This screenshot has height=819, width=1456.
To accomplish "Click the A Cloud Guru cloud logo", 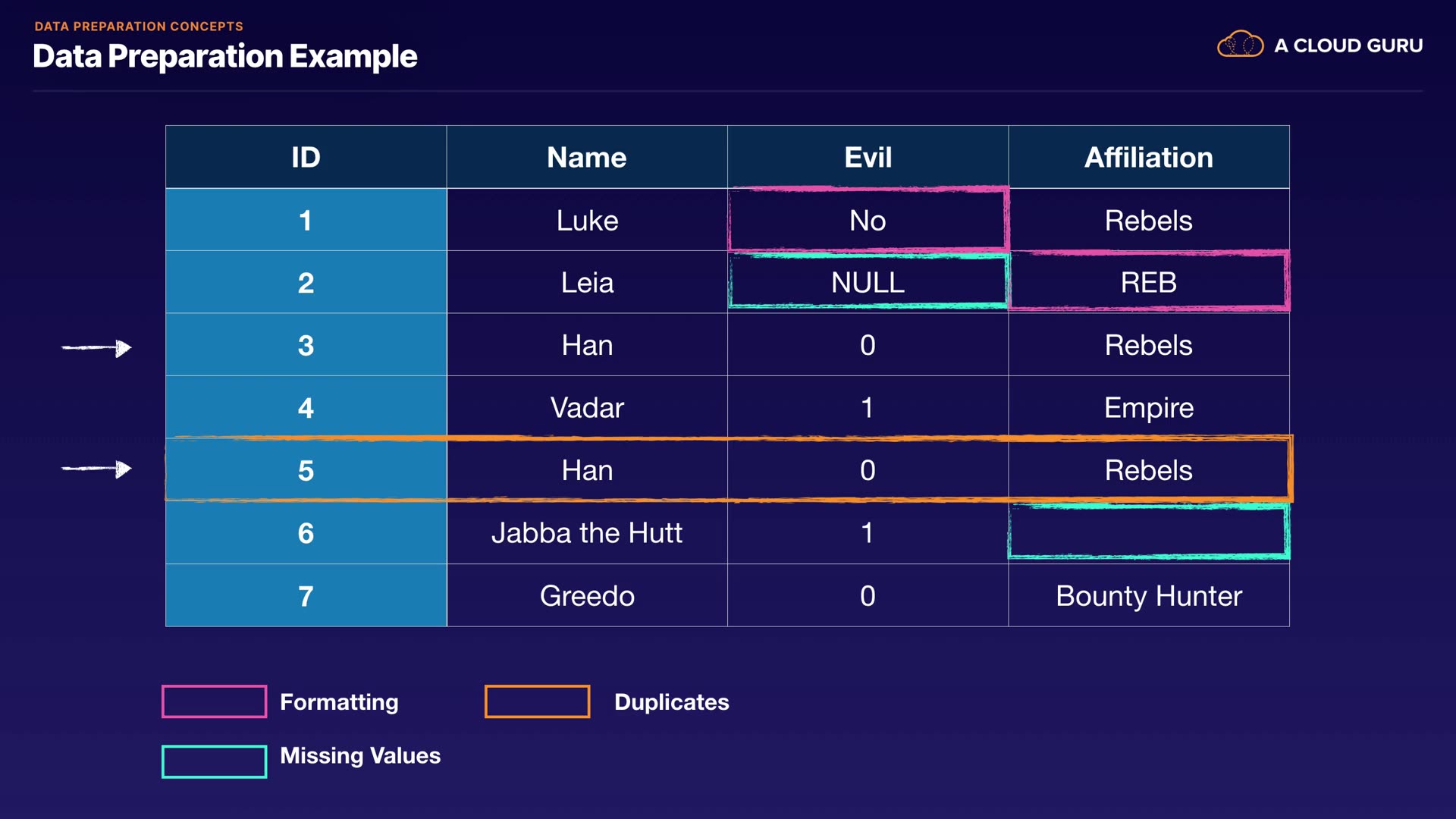I will pyautogui.click(x=1240, y=45).
